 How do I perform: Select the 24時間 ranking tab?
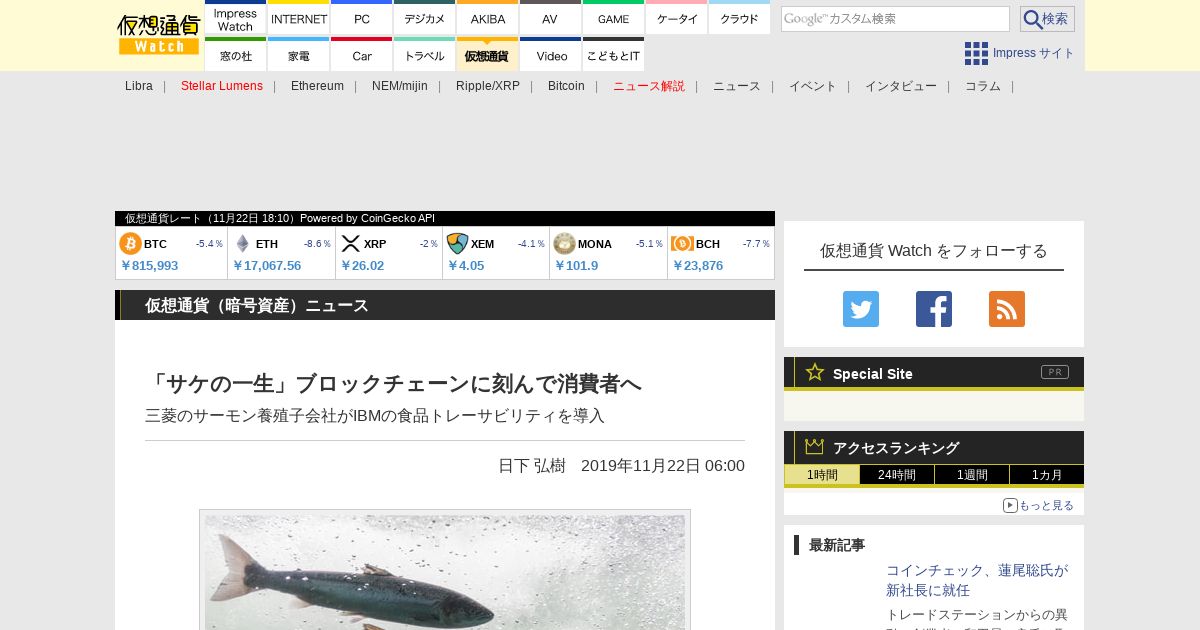897,475
